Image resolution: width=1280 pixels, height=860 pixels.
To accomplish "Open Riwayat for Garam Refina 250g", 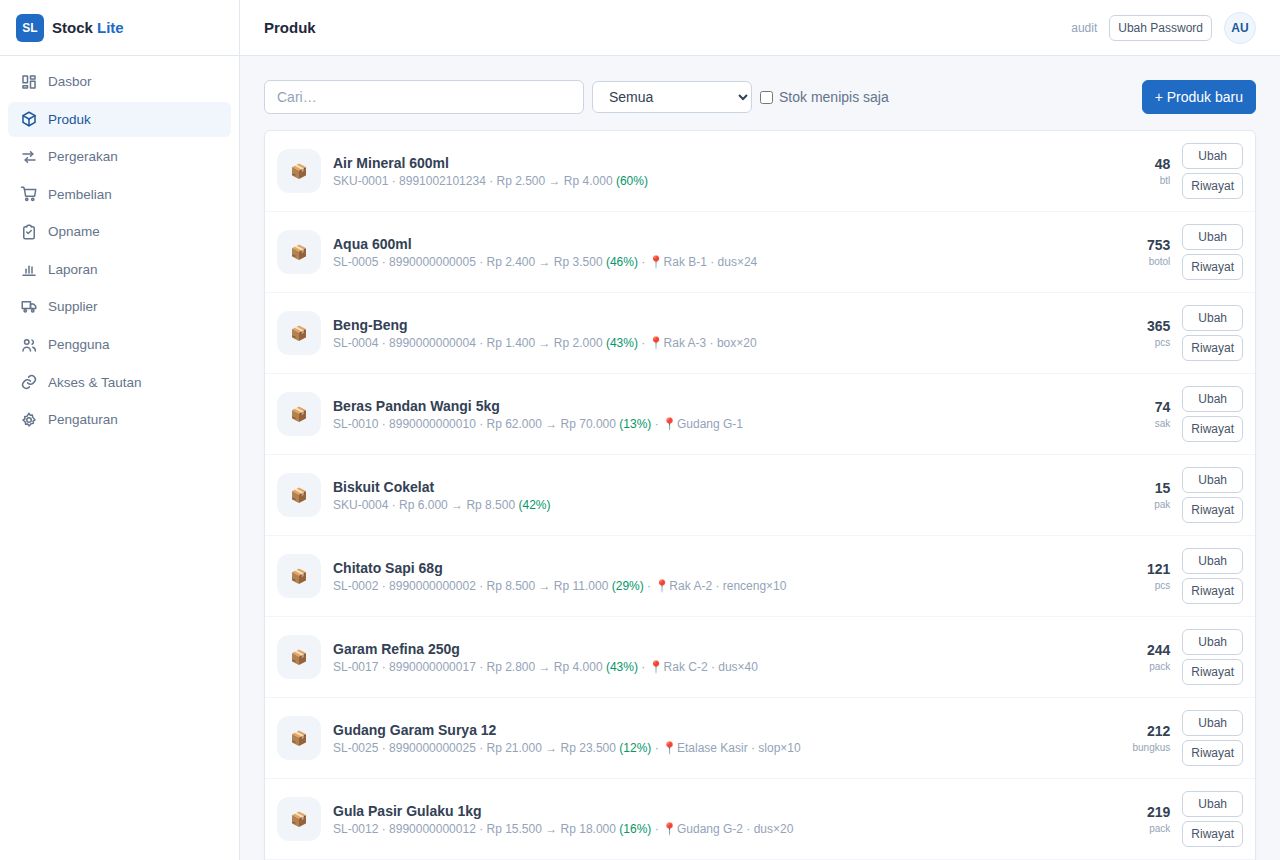I will coord(1212,672).
